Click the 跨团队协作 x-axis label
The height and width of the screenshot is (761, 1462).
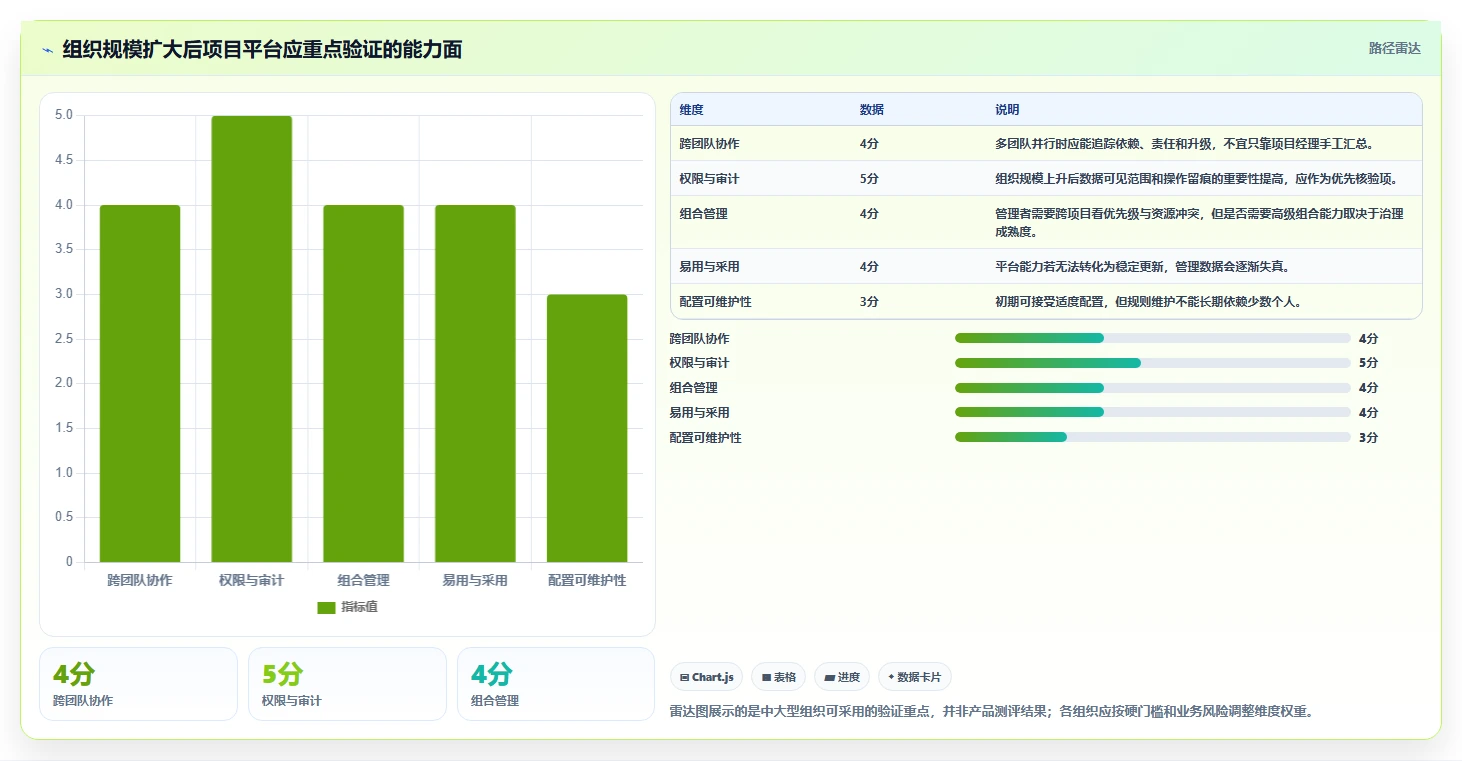pyautogui.click(x=140, y=580)
